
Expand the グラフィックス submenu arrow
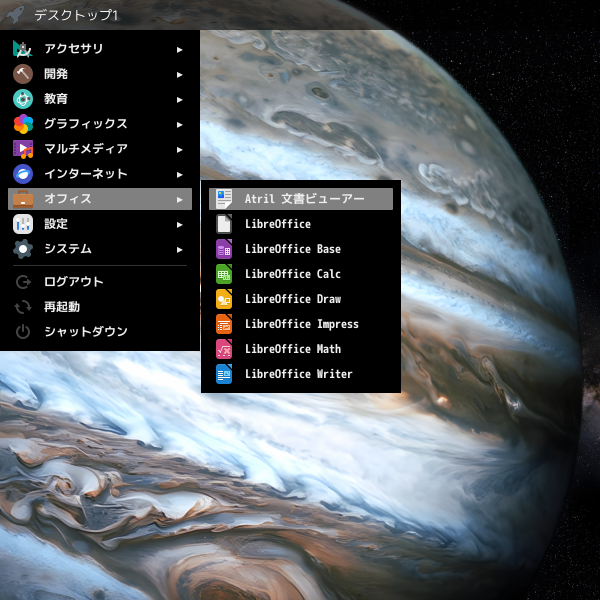tap(179, 125)
